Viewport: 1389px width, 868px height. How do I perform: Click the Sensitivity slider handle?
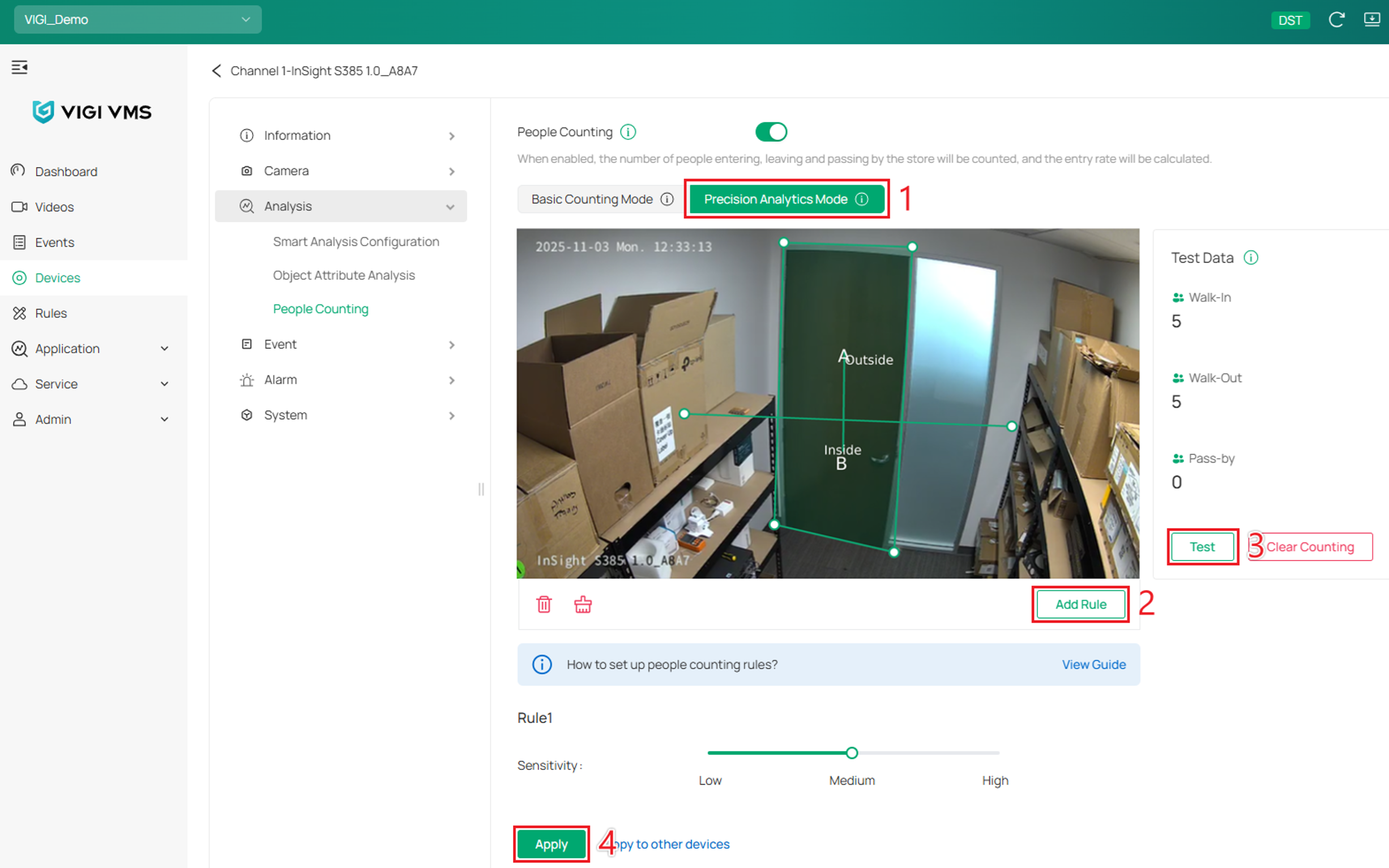(x=852, y=752)
